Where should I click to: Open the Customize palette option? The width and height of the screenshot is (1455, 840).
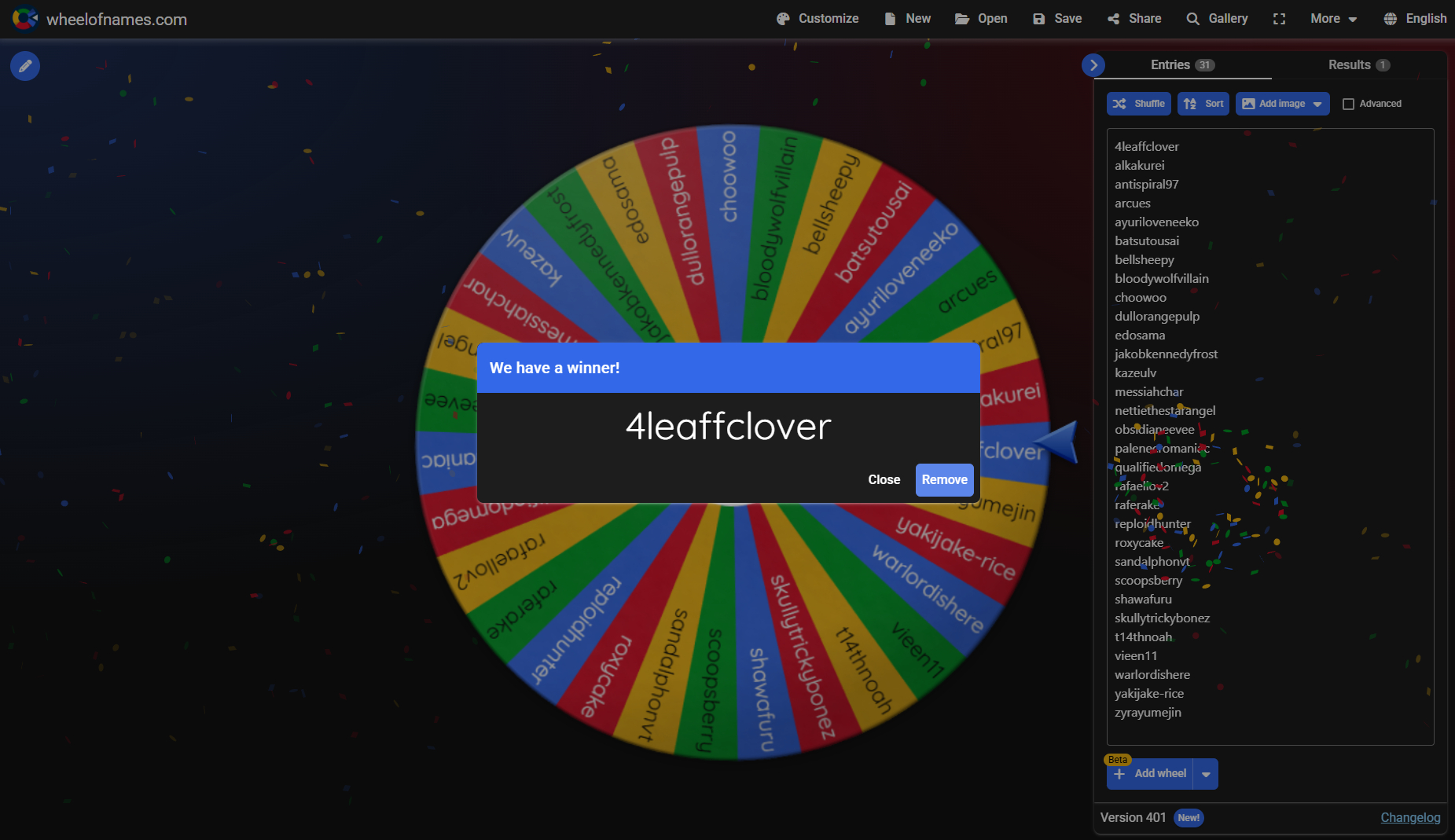(817, 19)
